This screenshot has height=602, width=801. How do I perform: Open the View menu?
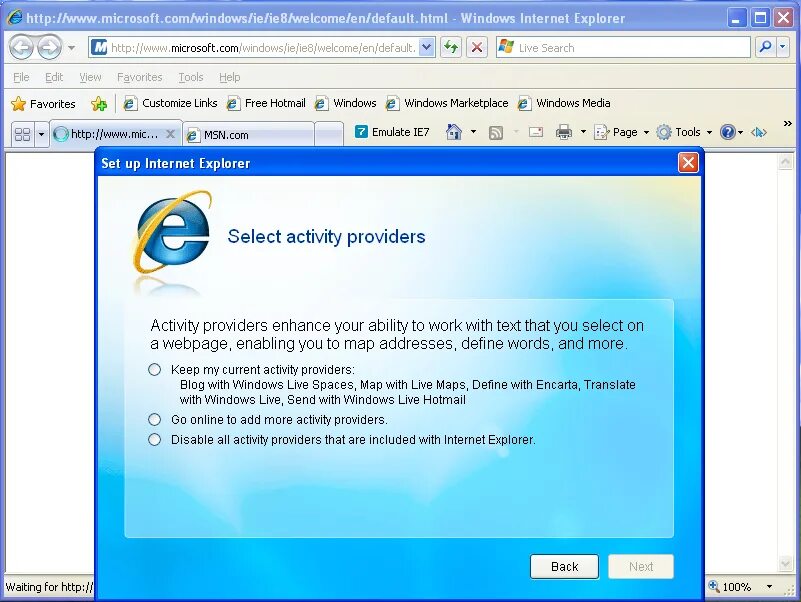point(90,77)
